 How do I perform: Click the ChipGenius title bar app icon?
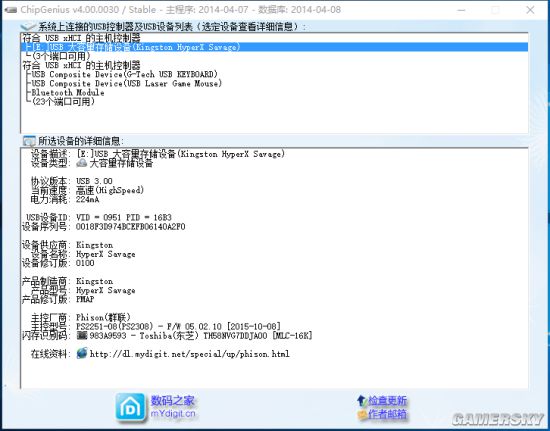pos(11,10)
